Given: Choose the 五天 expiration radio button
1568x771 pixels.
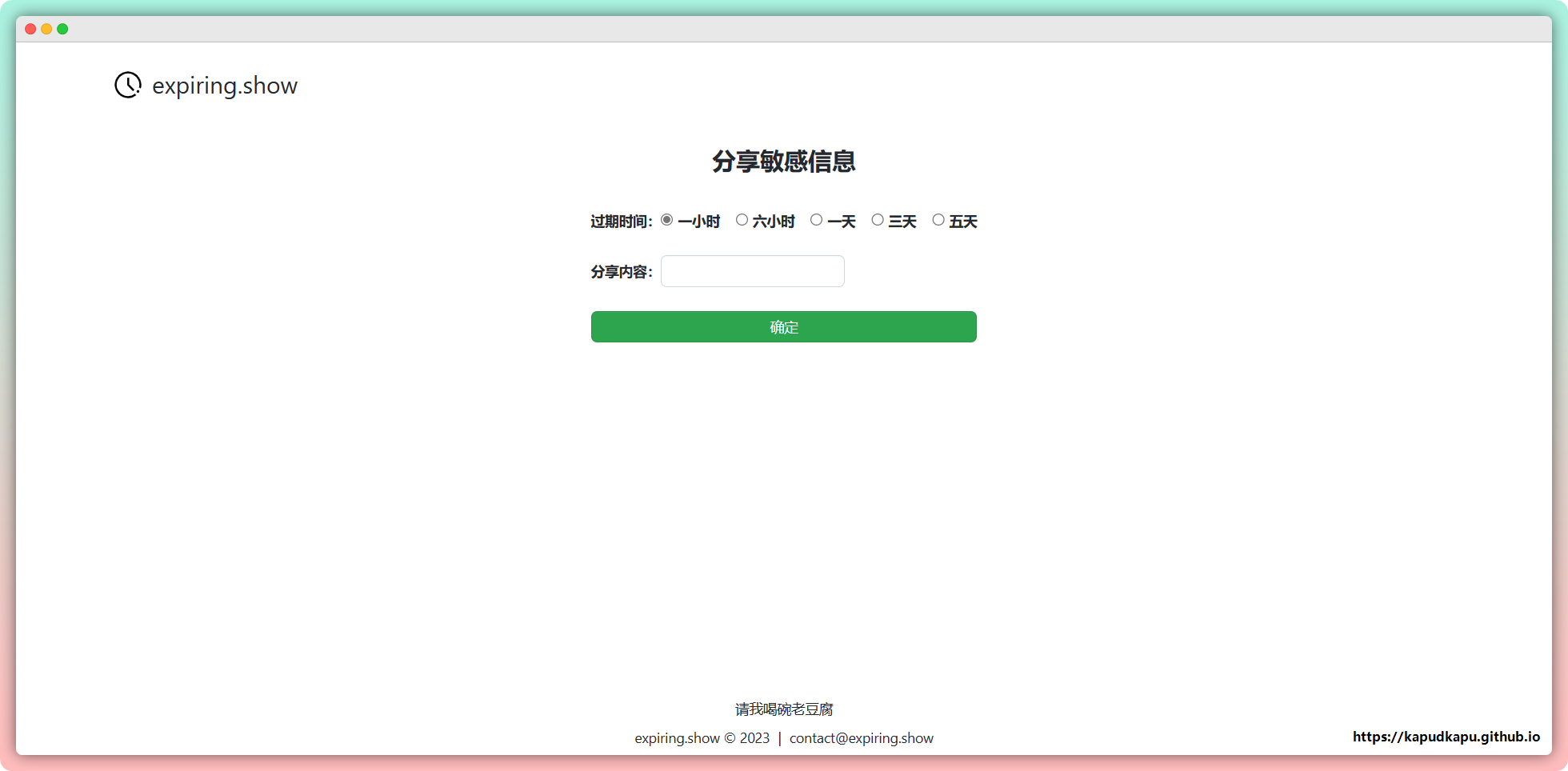Looking at the screenshot, I should coord(938,220).
